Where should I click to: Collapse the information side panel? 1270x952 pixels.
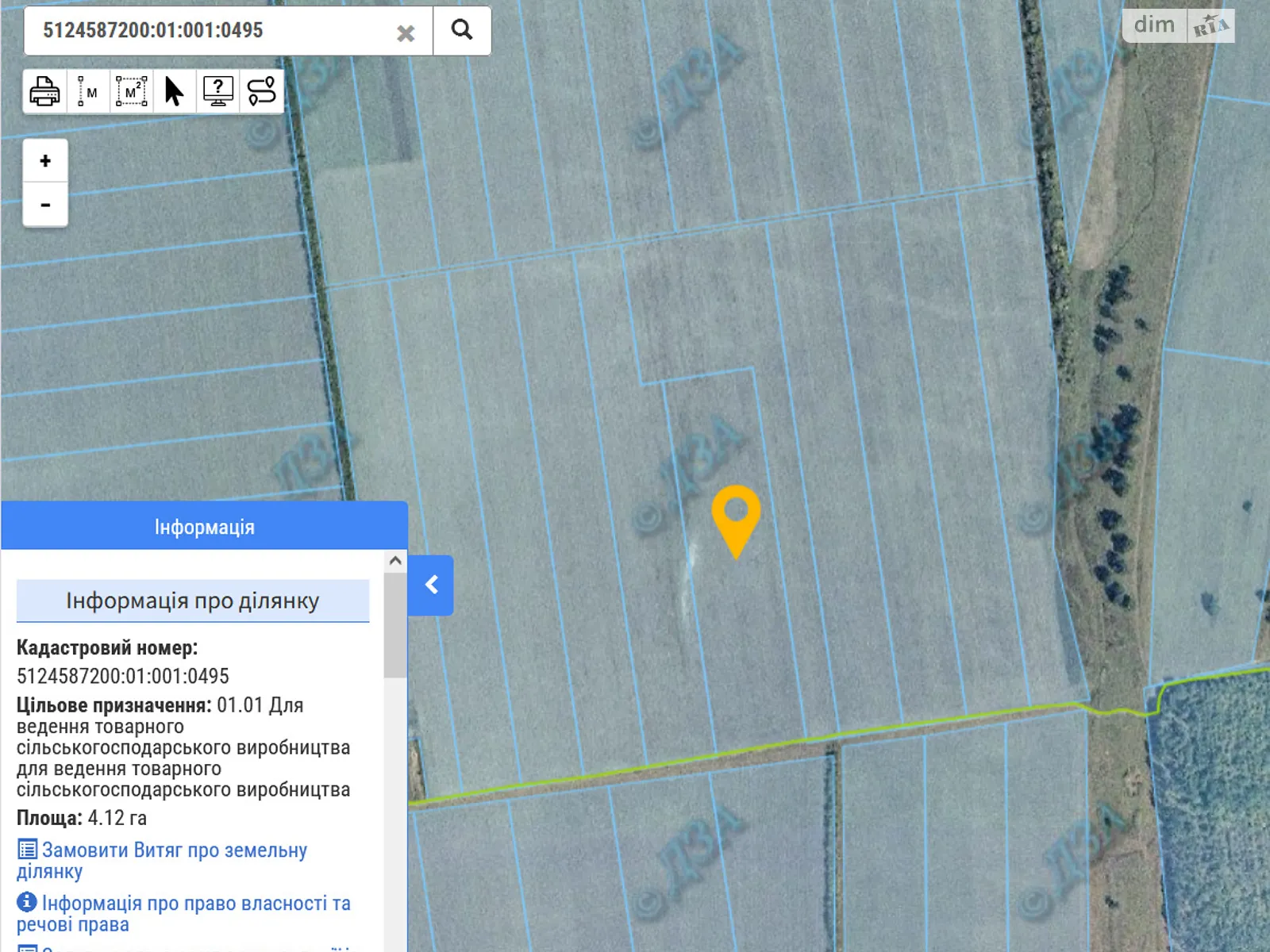431,585
